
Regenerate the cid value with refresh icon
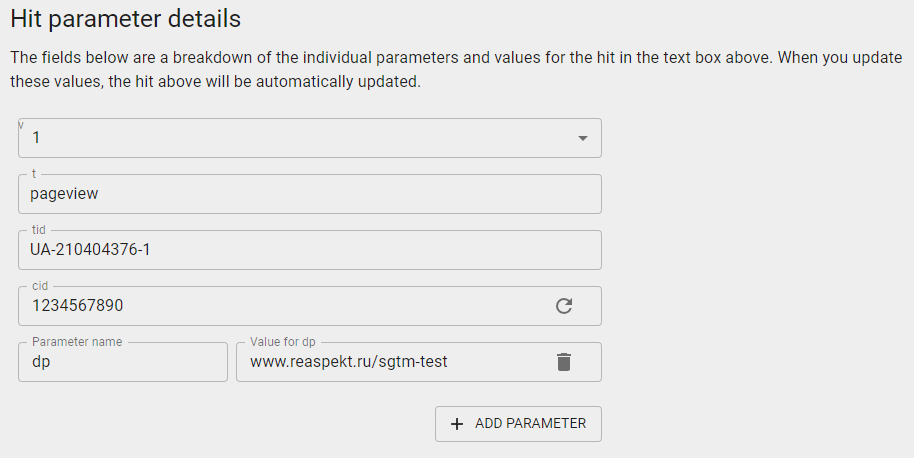pyautogui.click(x=564, y=306)
